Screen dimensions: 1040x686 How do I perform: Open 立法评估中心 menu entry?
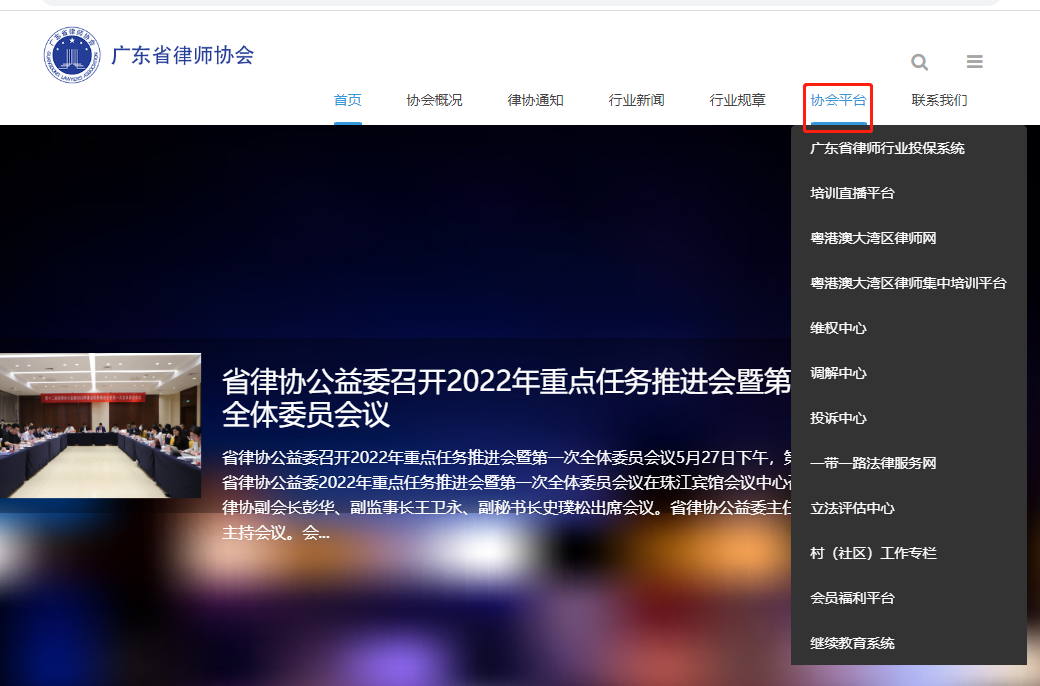pos(852,508)
